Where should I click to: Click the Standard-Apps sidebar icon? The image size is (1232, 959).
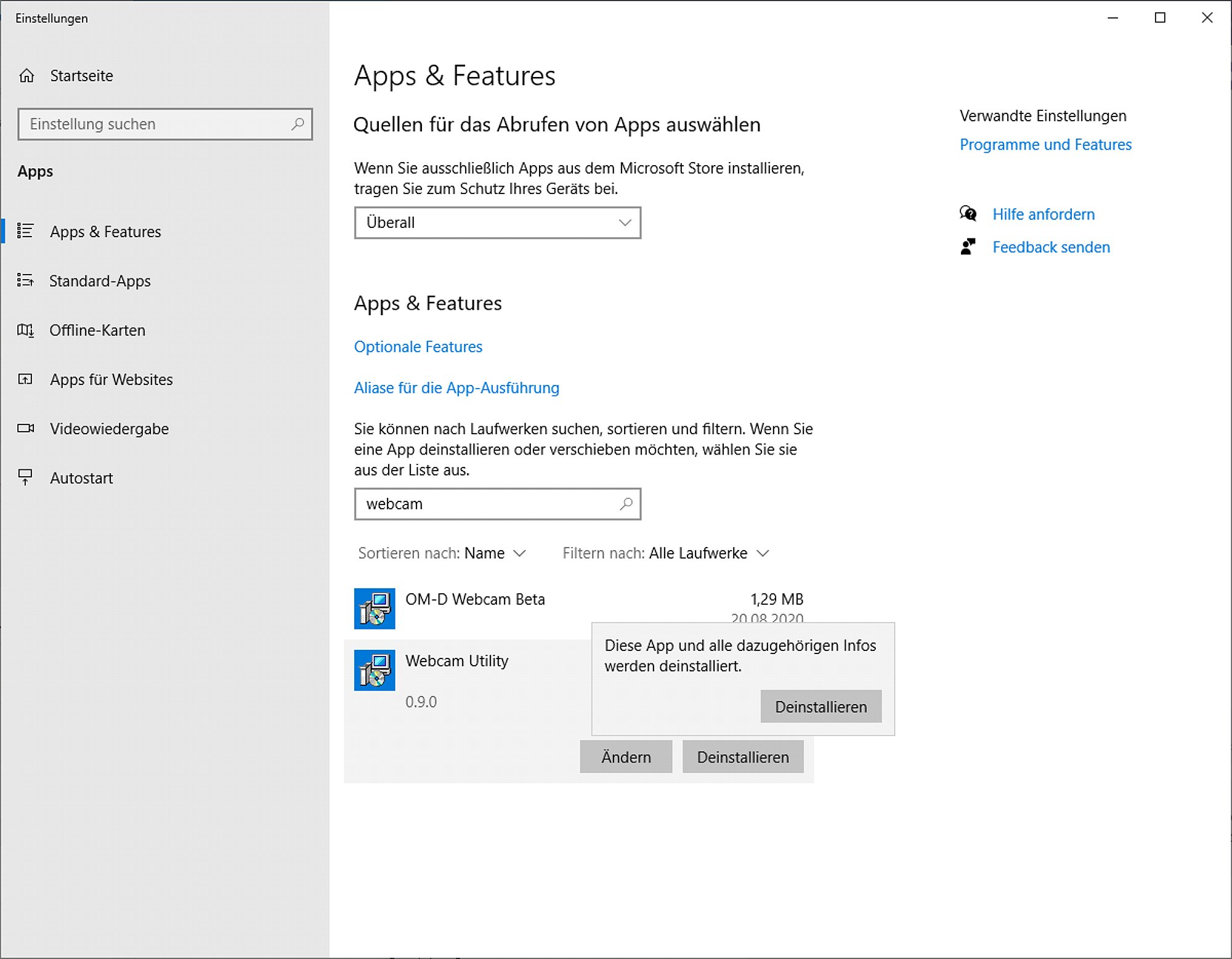tap(25, 280)
